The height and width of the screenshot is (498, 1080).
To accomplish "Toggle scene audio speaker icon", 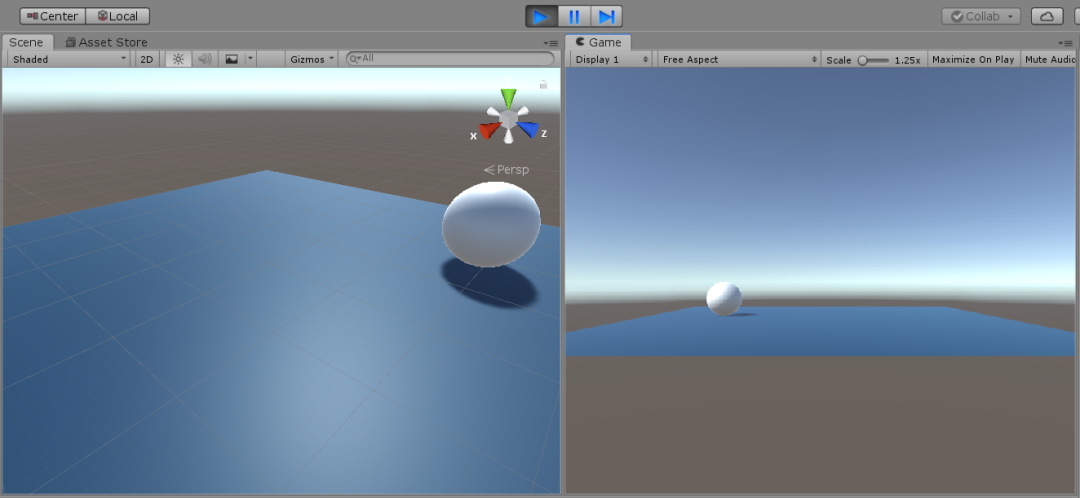I will click(x=205, y=59).
